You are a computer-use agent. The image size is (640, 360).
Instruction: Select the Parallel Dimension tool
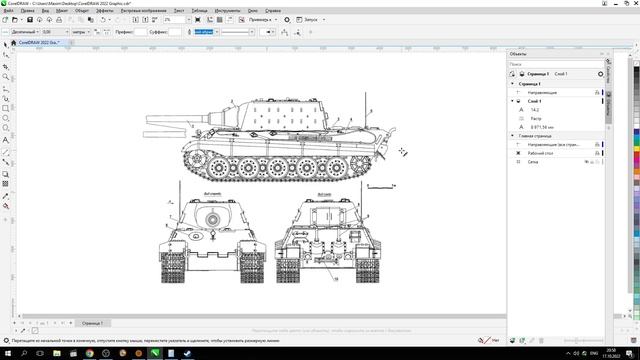(x=6, y=152)
